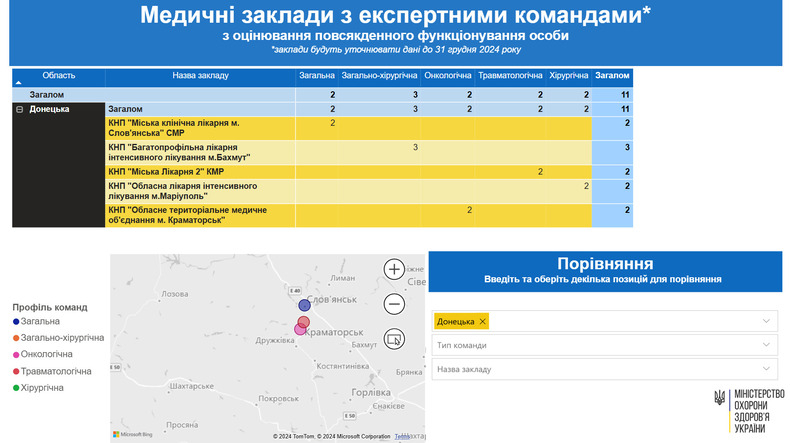Click the Лозова city label on map

pos(175,294)
